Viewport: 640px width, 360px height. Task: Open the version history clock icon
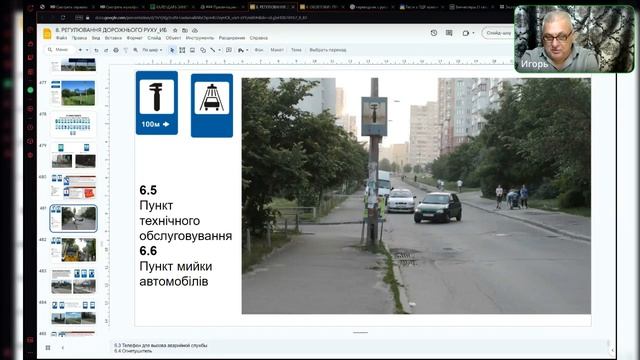[434, 33]
